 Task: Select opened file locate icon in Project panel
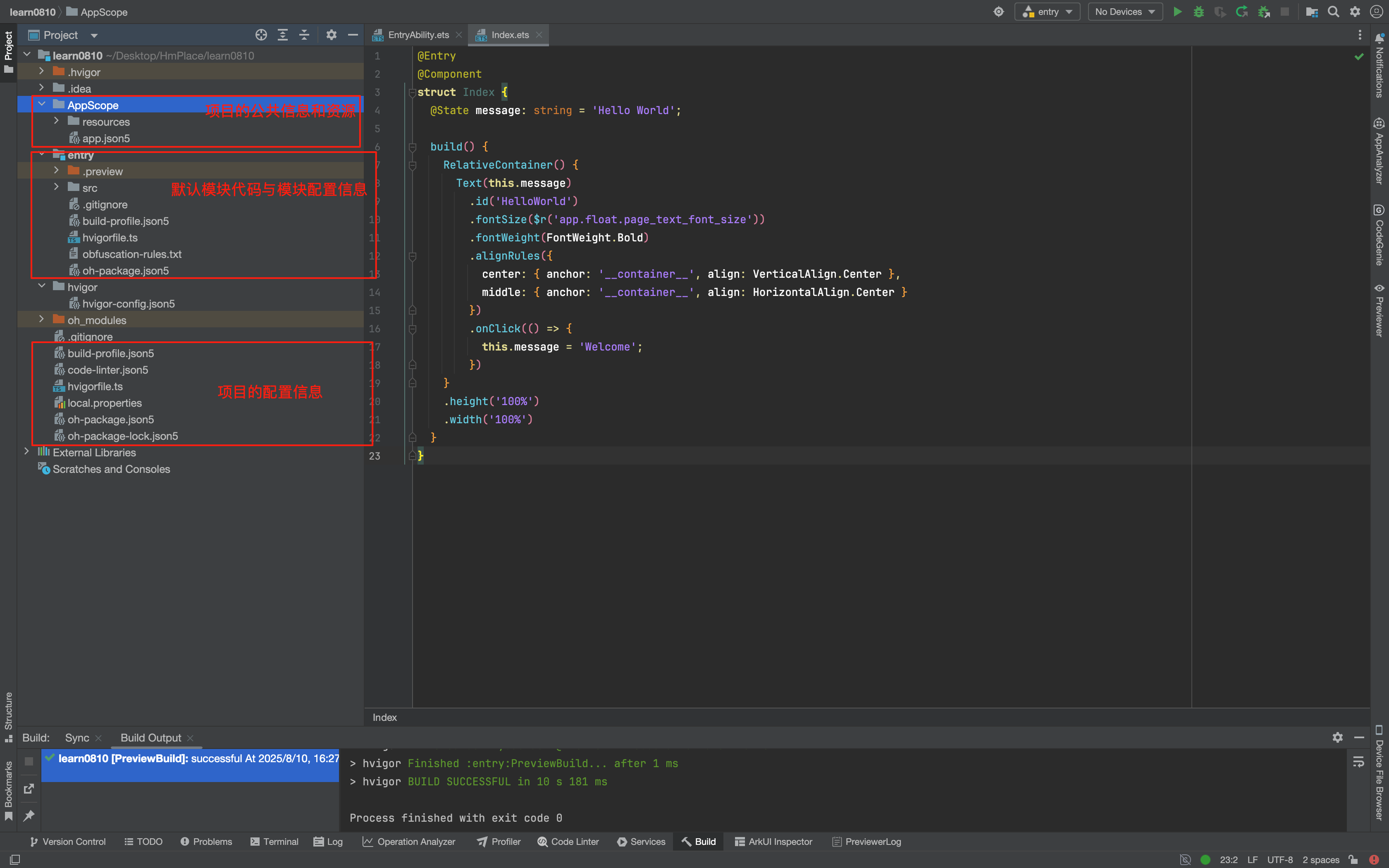pos(261,35)
